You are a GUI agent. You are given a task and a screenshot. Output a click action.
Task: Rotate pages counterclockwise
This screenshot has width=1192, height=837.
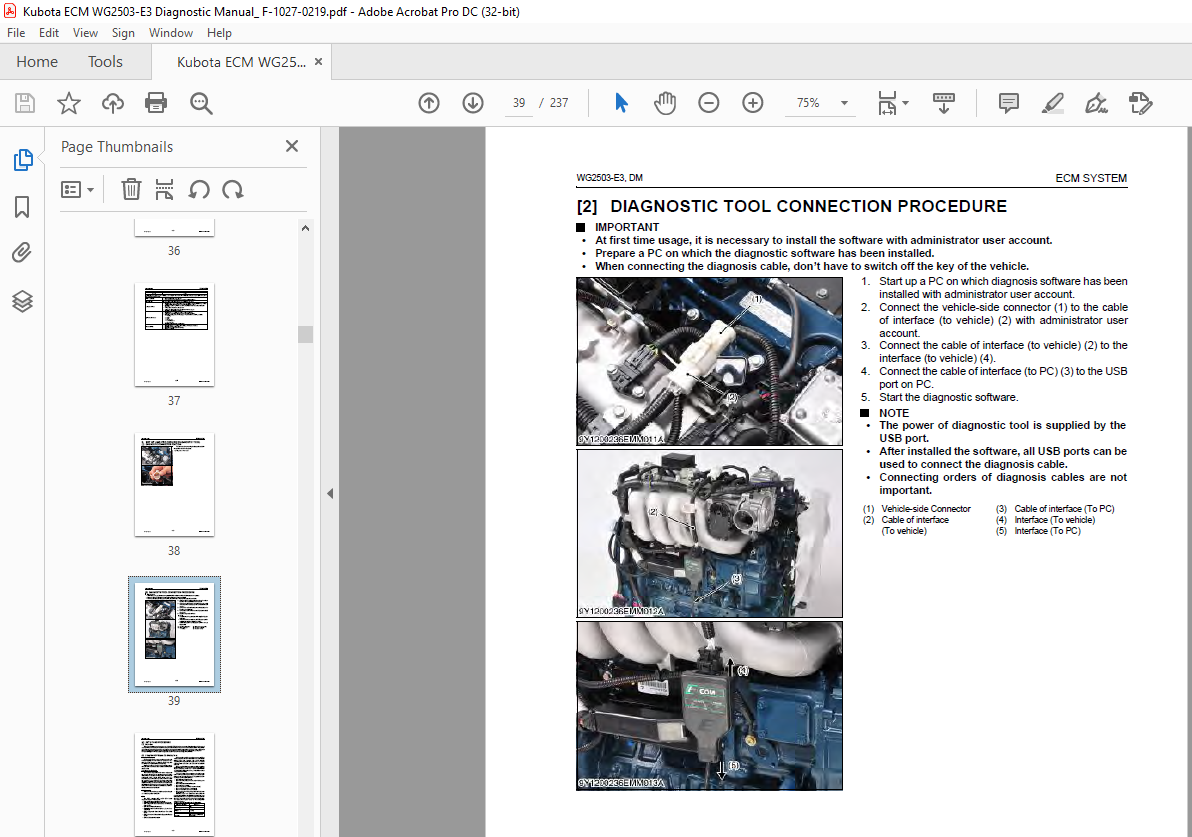point(198,189)
